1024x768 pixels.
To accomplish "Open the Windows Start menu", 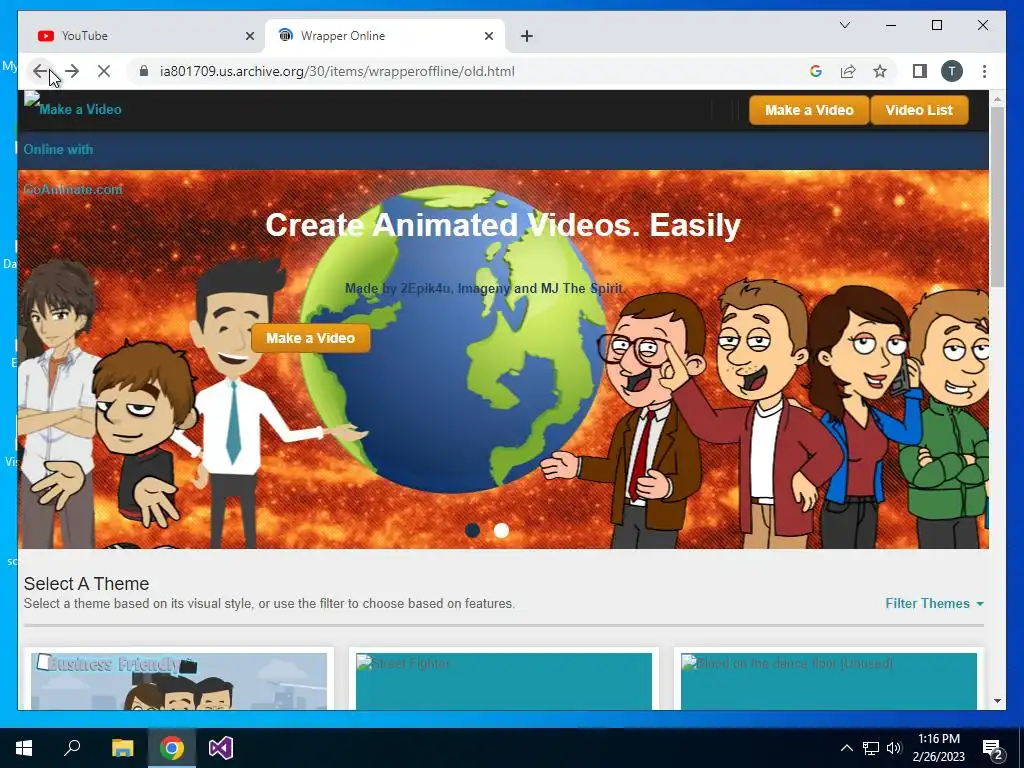I will click(24, 748).
